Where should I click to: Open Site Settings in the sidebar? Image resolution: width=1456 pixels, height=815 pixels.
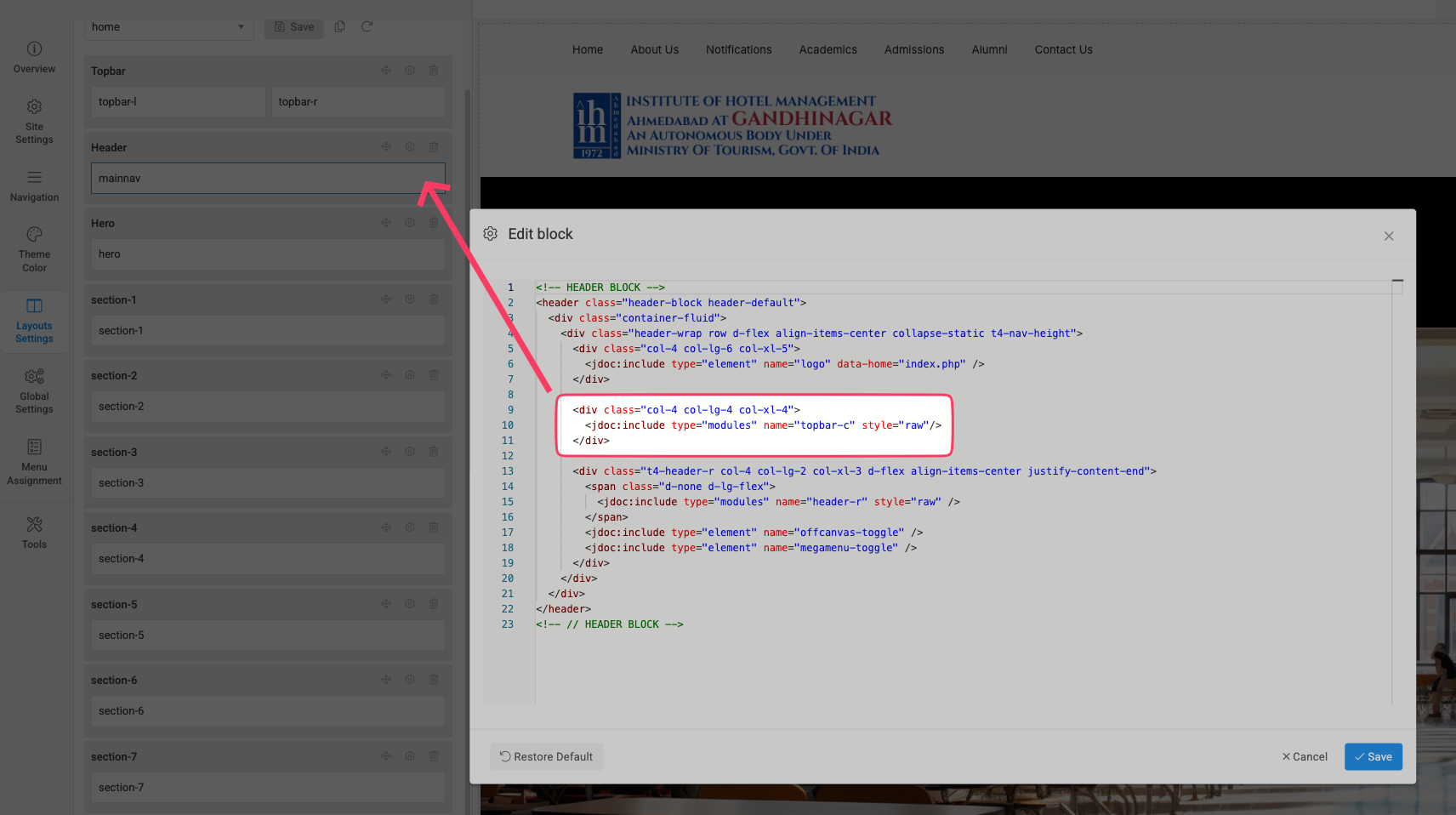click(x=34, y=121)
